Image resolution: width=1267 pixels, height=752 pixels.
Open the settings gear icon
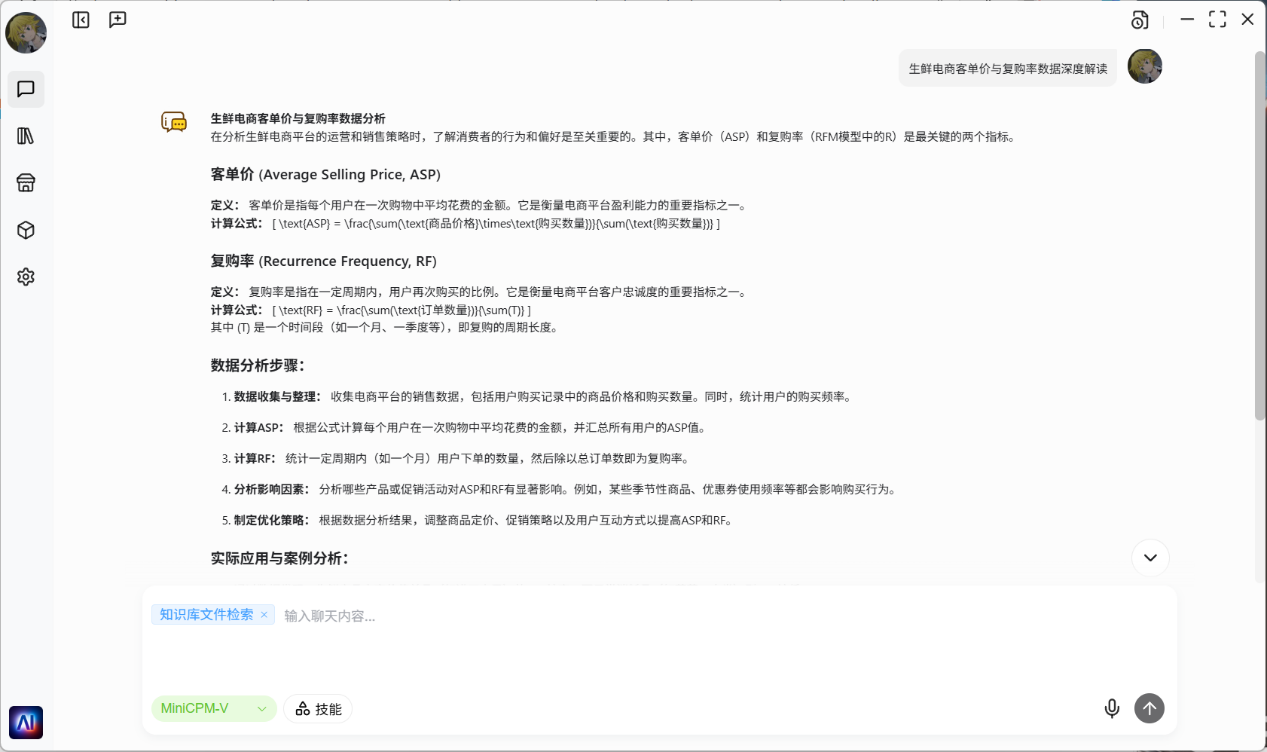click(x=26, y=277)
